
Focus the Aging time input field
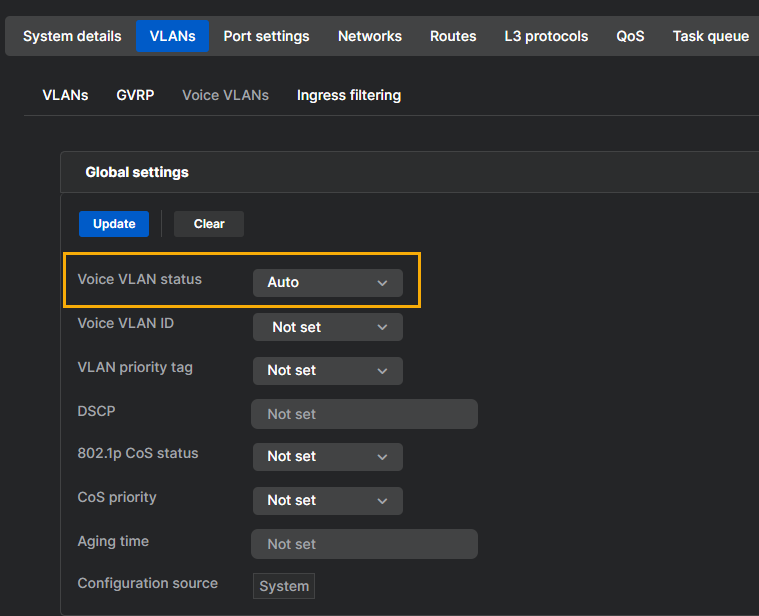point(364,544)
